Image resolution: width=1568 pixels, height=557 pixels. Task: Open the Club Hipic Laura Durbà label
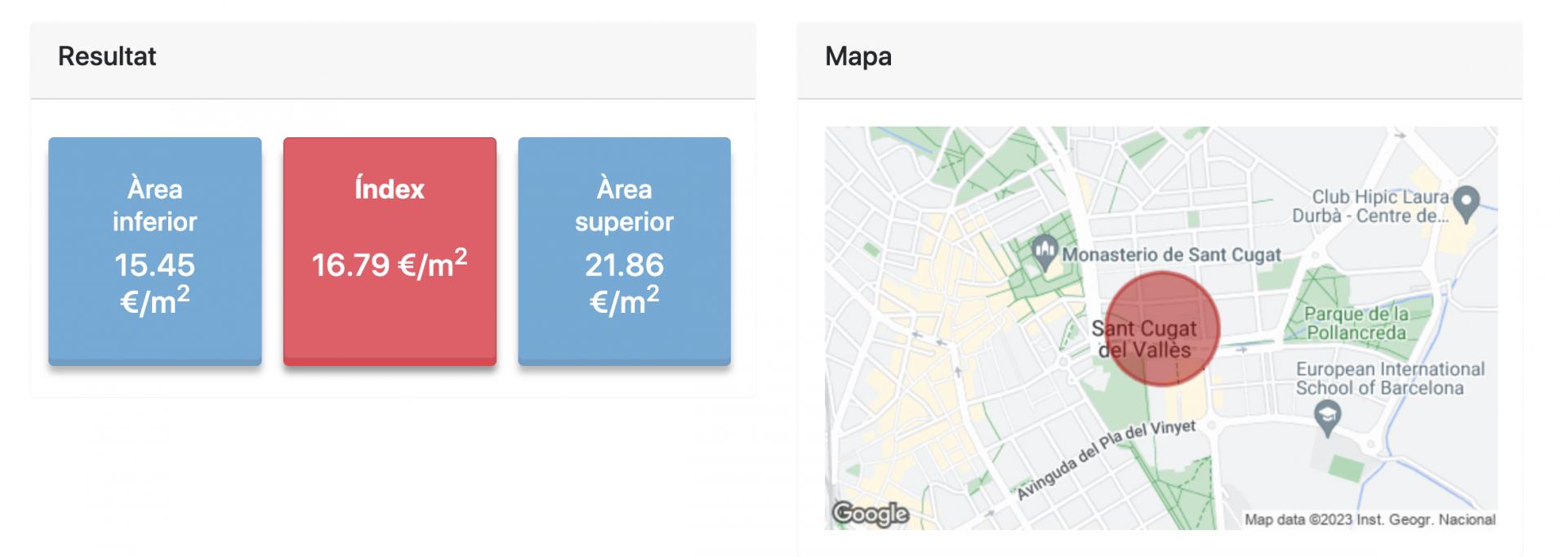1370,207
